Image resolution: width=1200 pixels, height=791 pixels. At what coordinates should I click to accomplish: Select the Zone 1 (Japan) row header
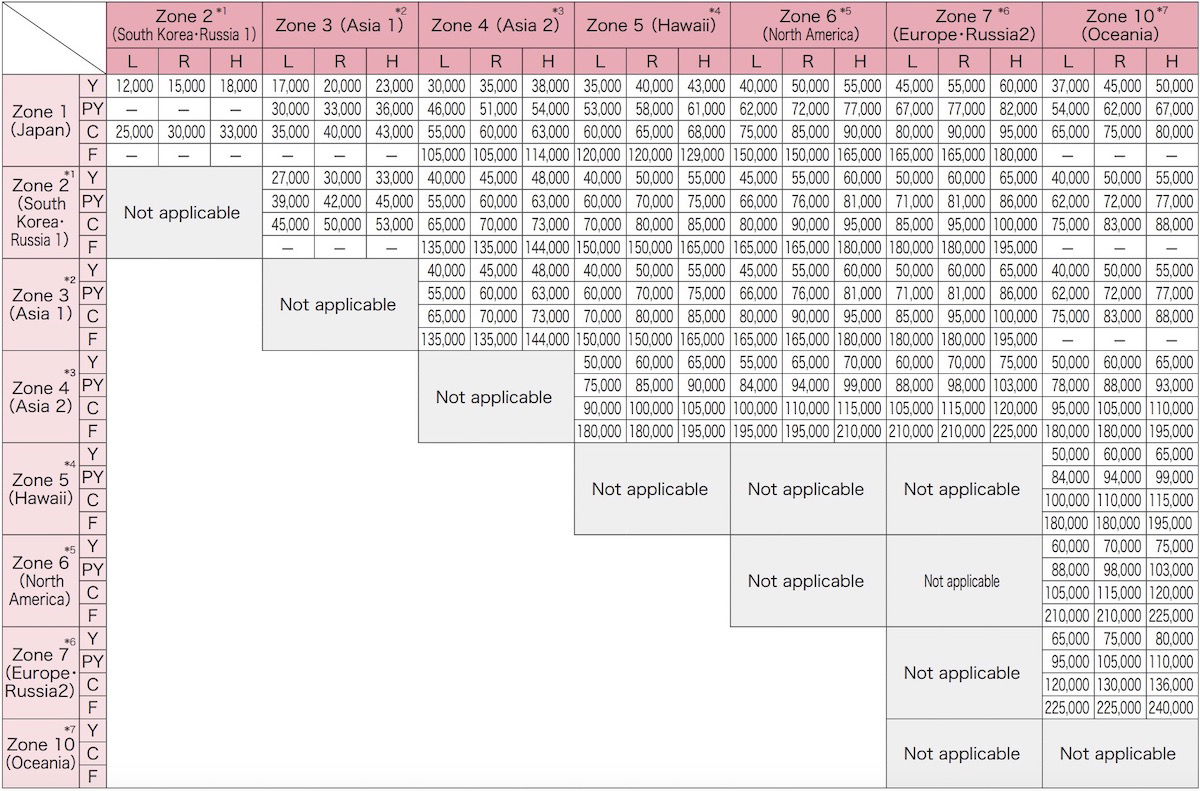[41, 121]
